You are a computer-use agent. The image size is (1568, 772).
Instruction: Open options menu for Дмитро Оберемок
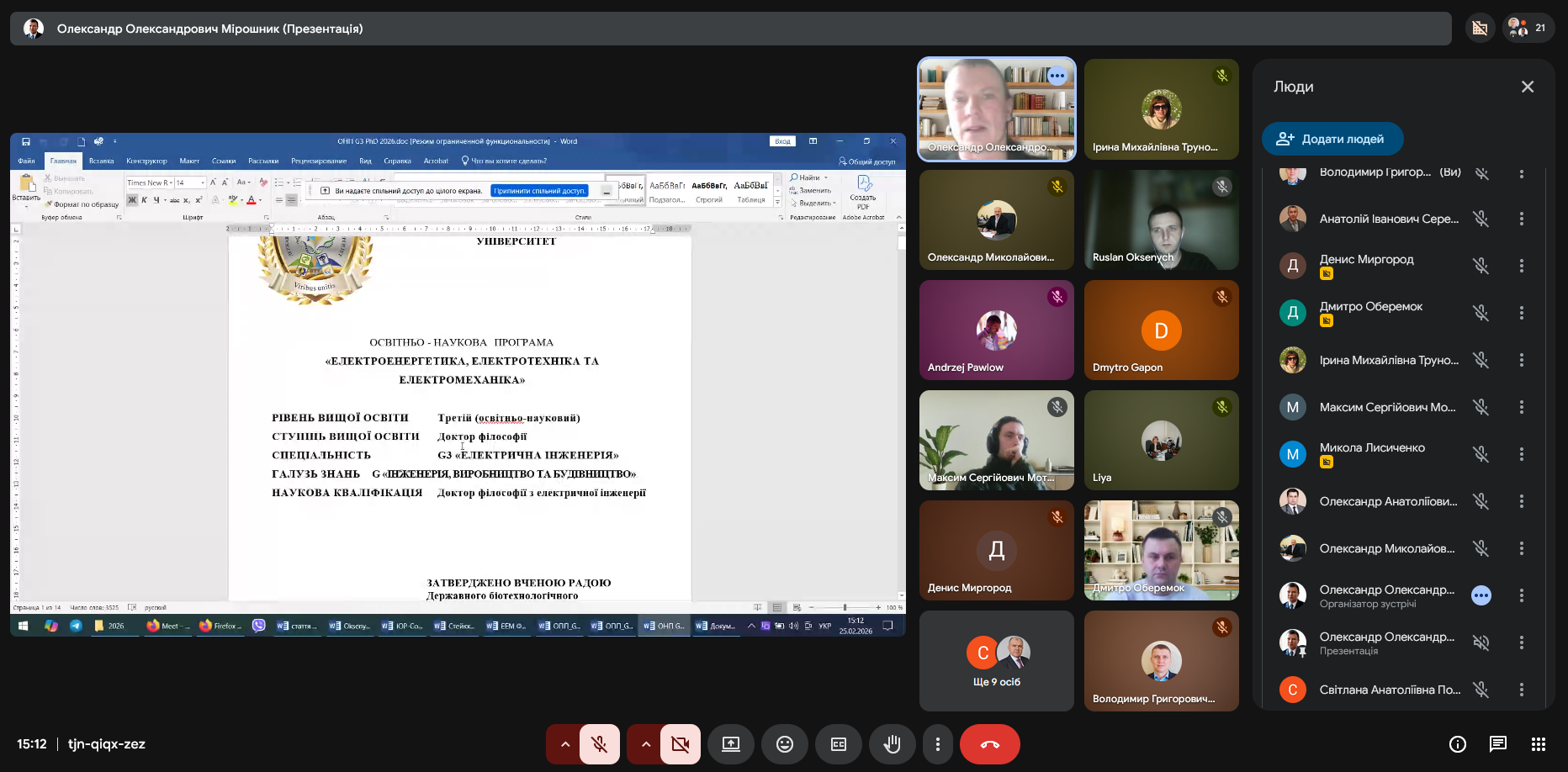click(1522, 313)
